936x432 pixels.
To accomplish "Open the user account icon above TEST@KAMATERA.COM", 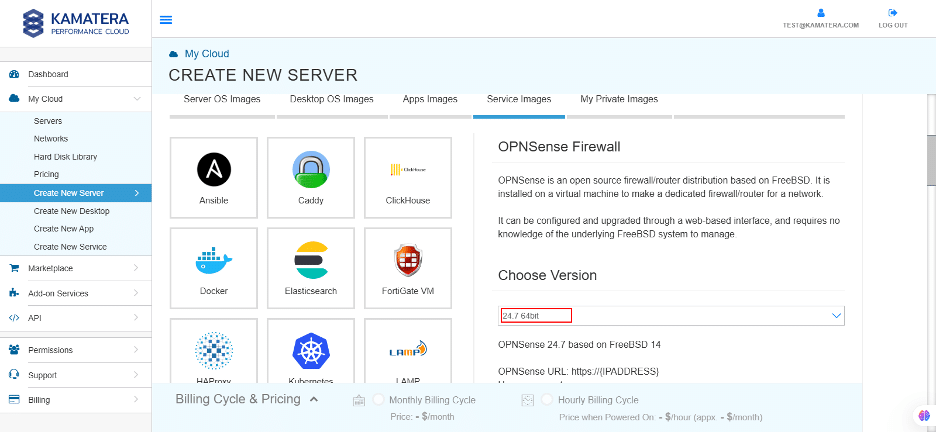I will 821,13.
